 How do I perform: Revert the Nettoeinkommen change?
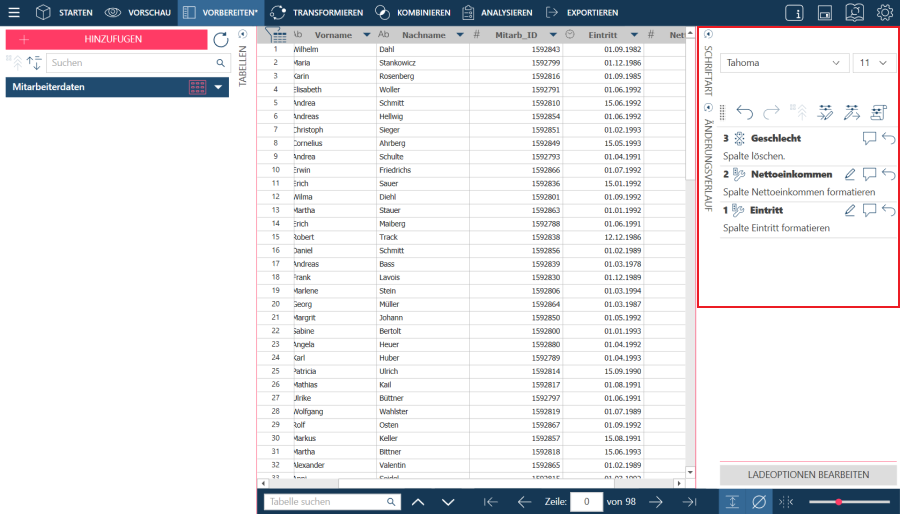889,174
